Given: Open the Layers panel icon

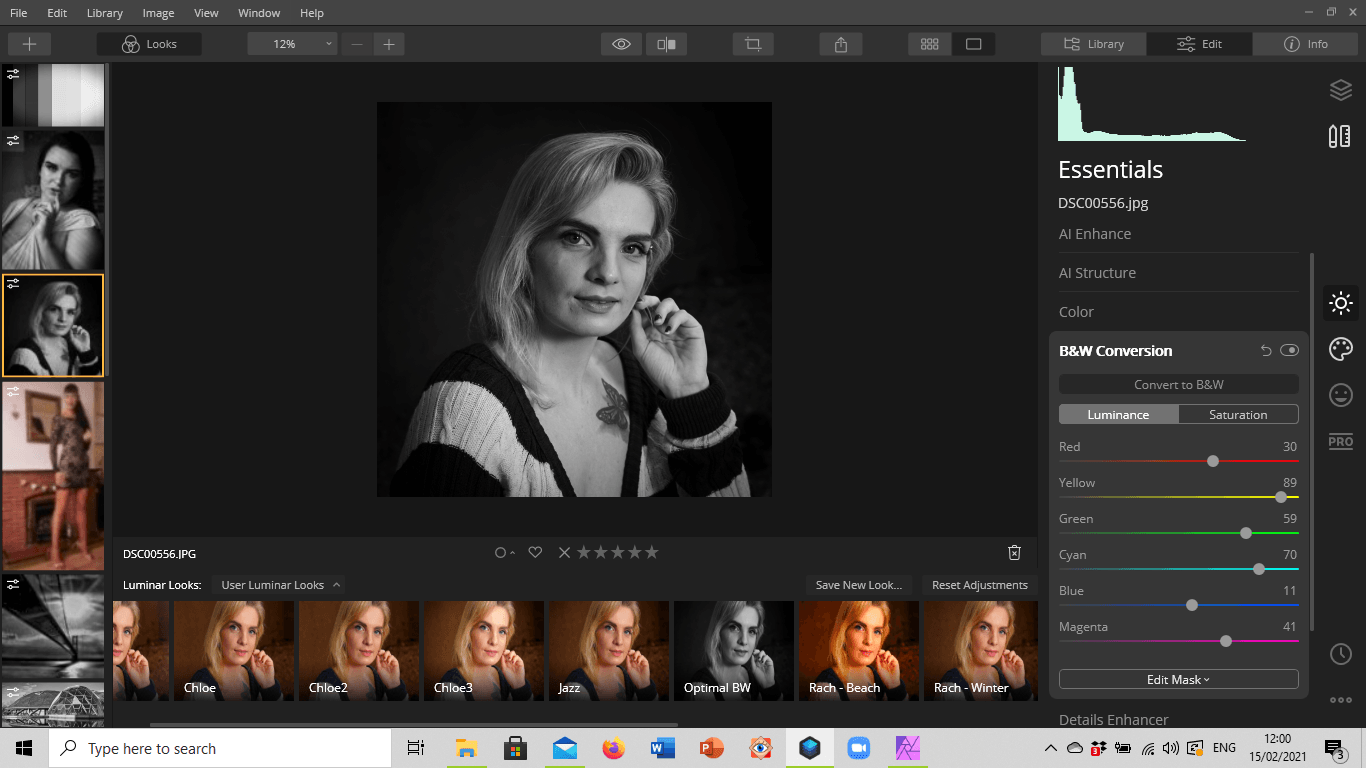Looking at the screenshot, I should pos(1340,90).
